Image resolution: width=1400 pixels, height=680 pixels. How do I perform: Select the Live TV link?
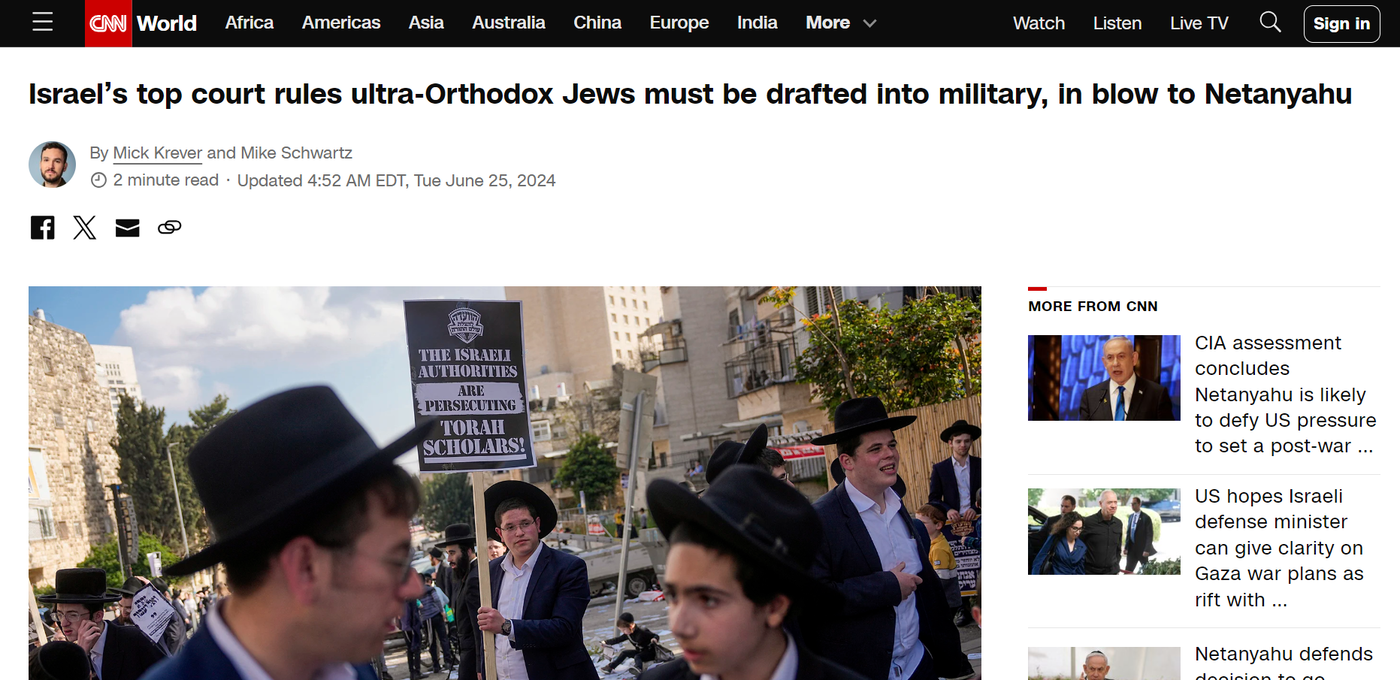click(1199, 23)
